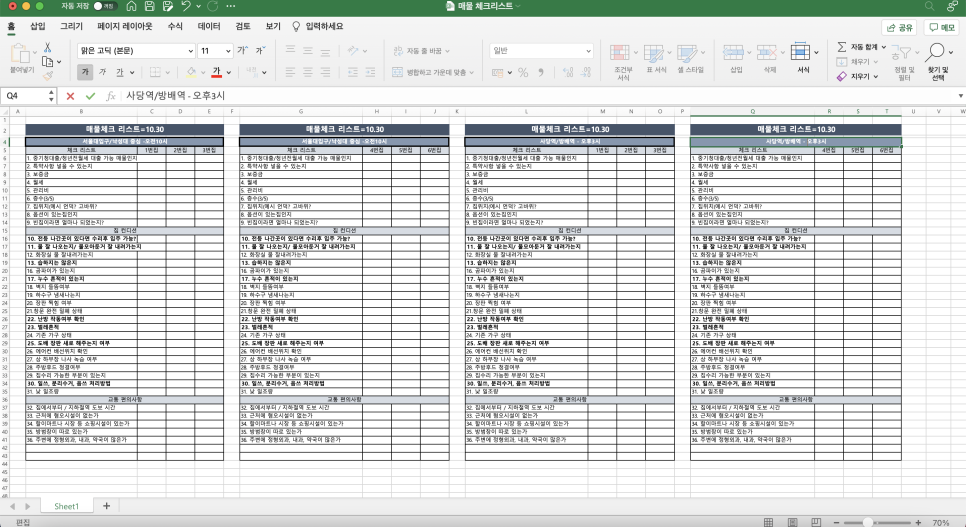Viewport: 966px width, 527px height.
Task: Open the number format dropdown 일반
Action: pos(588,51)
